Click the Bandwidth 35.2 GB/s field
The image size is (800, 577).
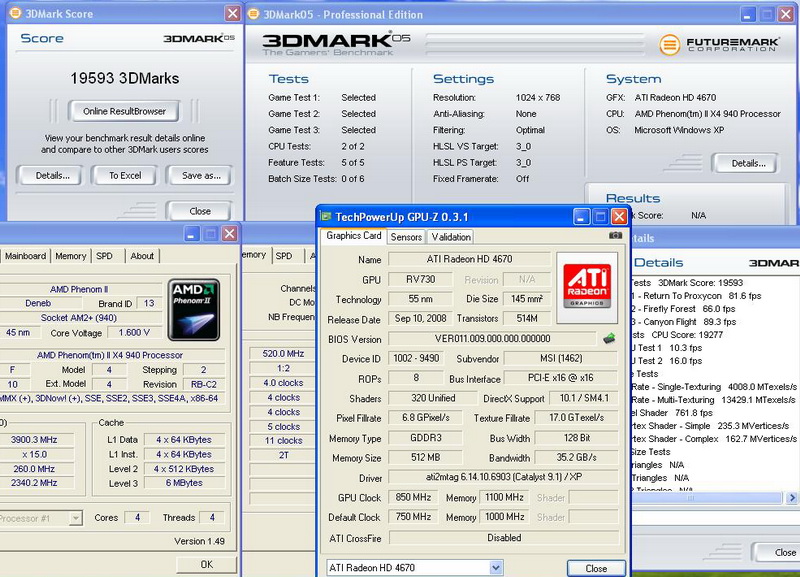coord(577,458)
